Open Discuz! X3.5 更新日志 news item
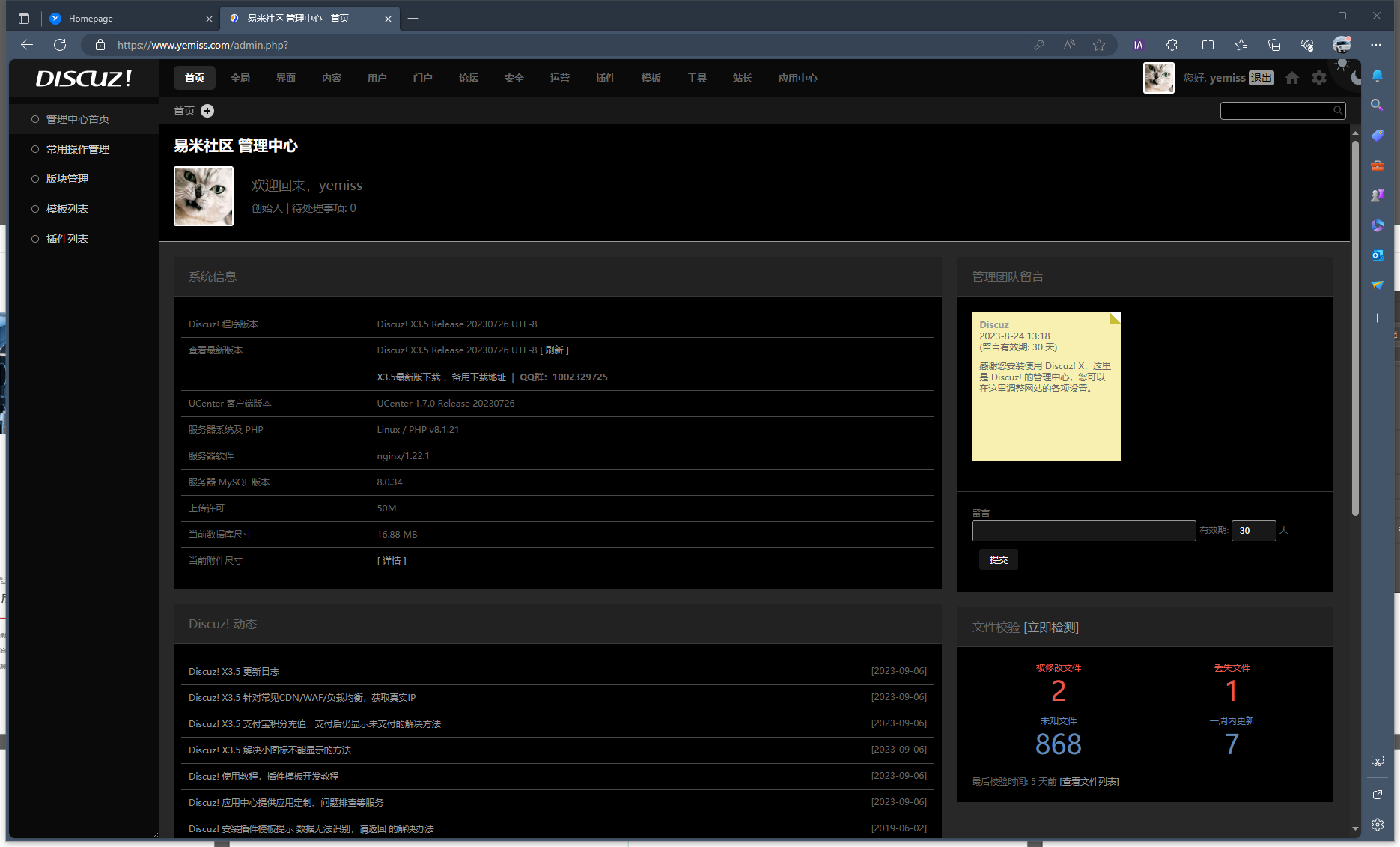Viewport: 1400px width, 847px height. tap(234, 672)
